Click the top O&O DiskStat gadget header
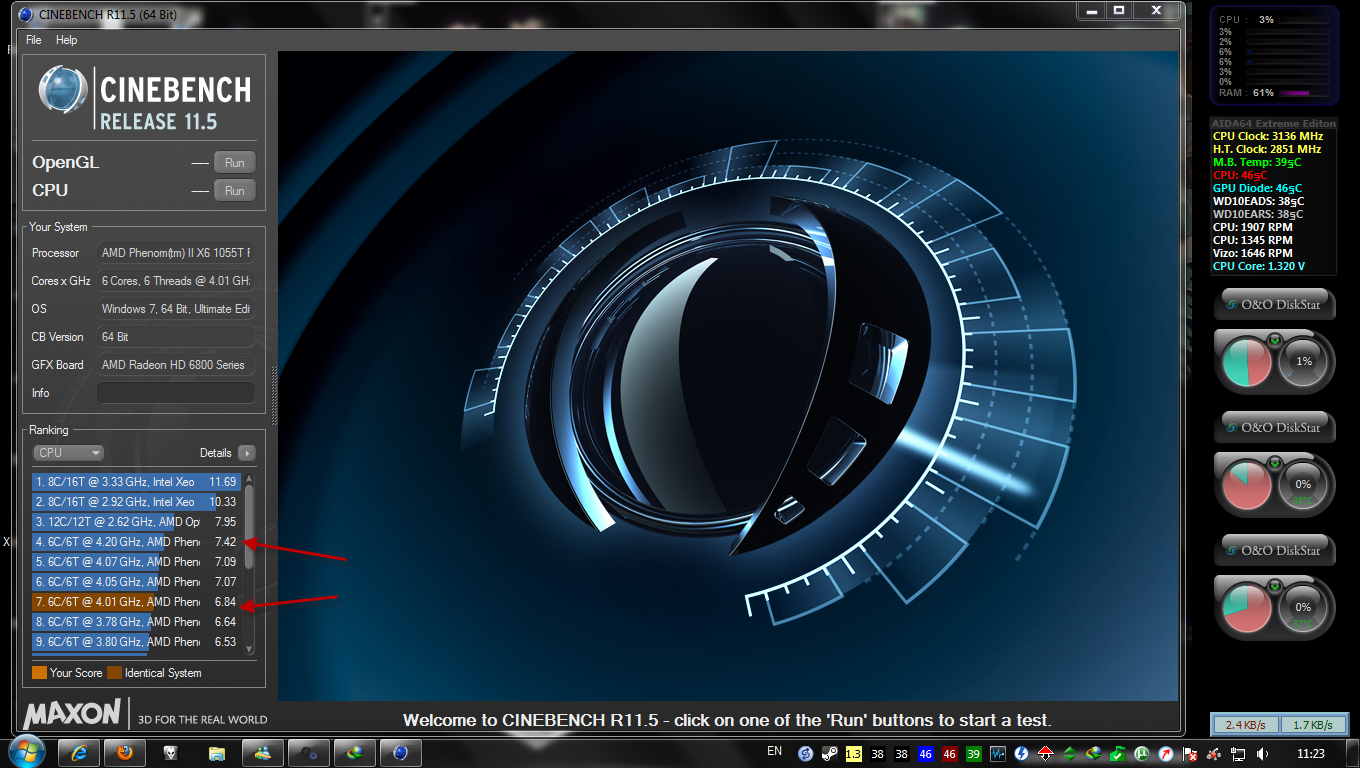 point(1275,304)
